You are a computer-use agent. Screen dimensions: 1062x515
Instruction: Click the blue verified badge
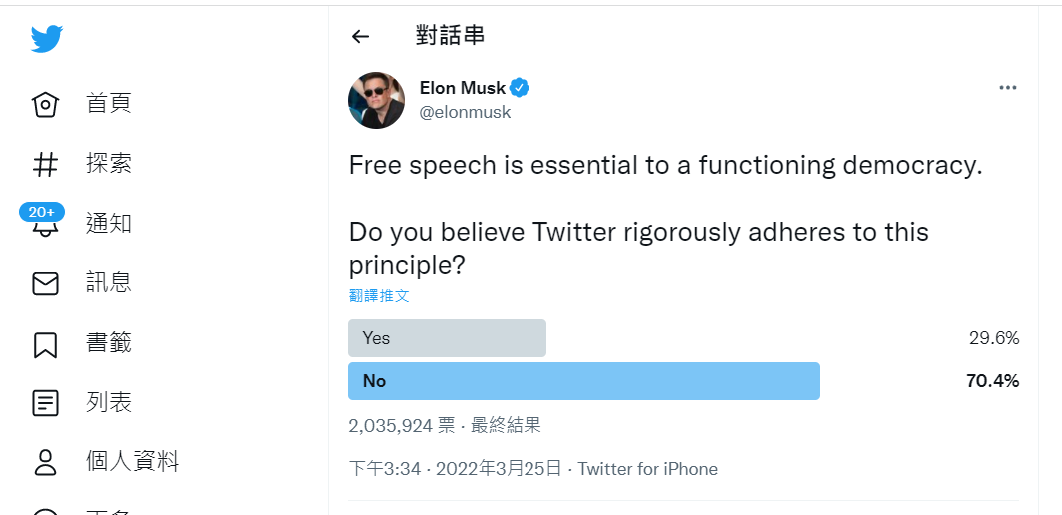pos(520,88)
